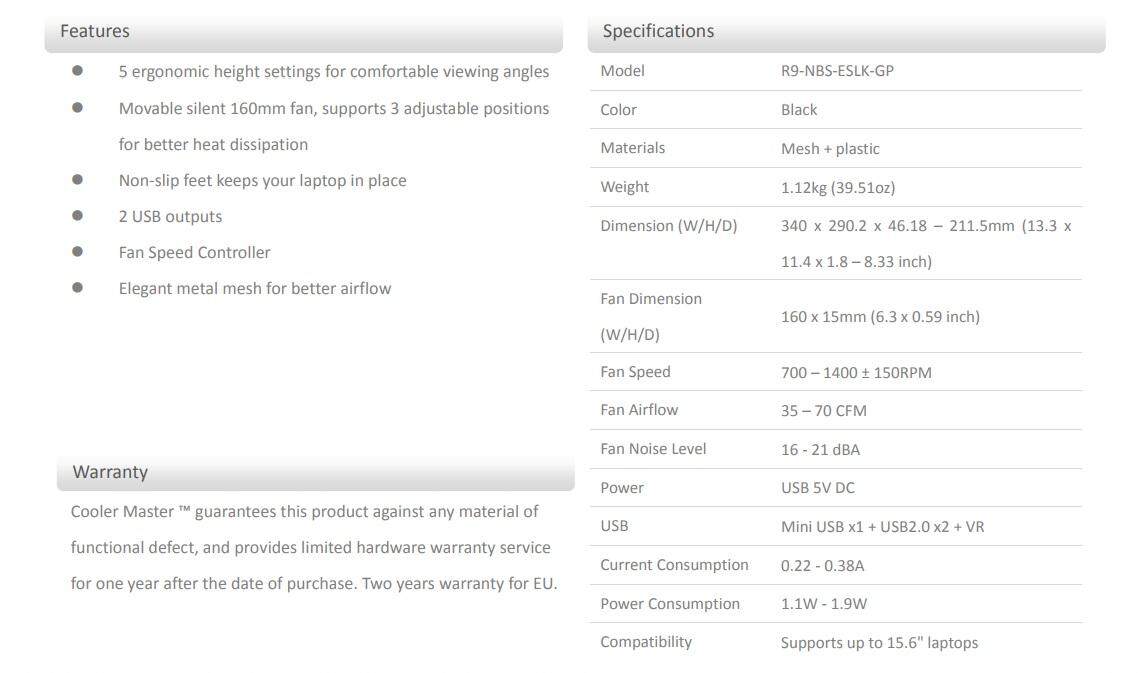Click bullet before Non-slip feet line
Screen dimensions: 1143x673
pyautogui.click(x=77, y=179)
